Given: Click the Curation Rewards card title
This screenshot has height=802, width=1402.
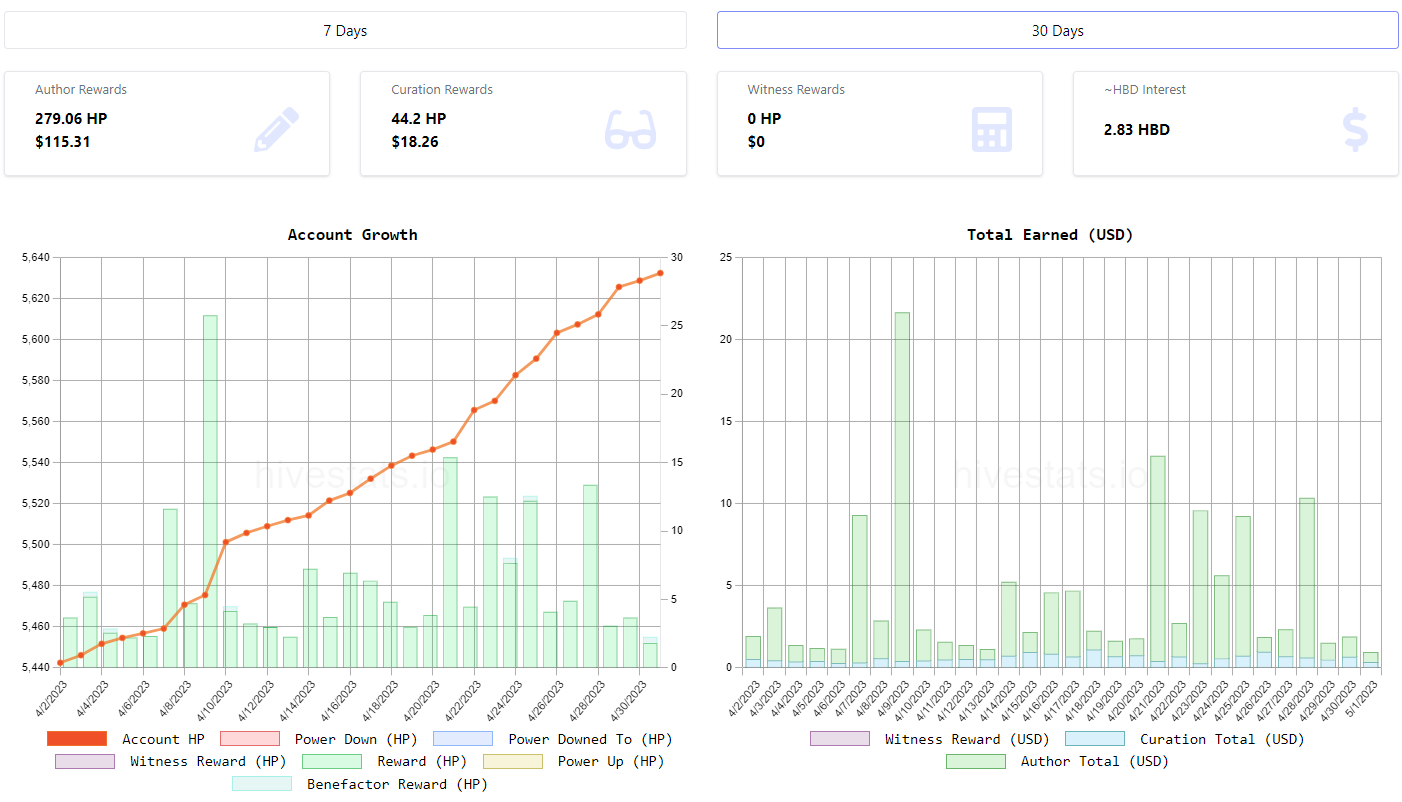Looking at the screenshot, I should [x=442, y=90].
